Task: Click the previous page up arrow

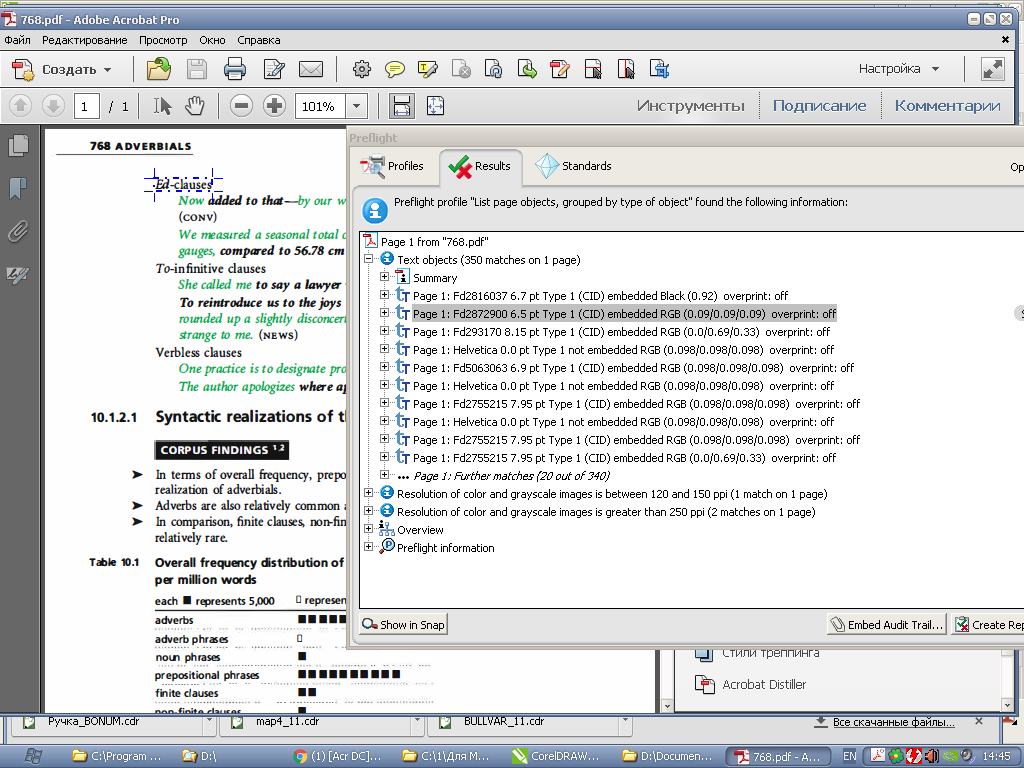Action: pyautogui.click(x=20, y=105)
